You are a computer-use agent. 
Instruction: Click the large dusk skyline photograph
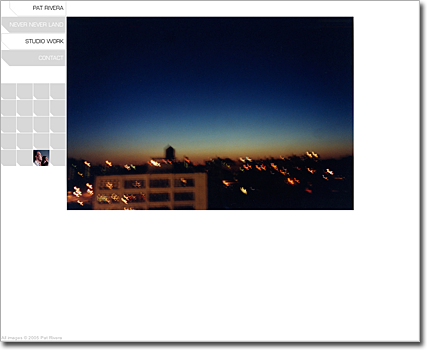click(x=210, y=113)
